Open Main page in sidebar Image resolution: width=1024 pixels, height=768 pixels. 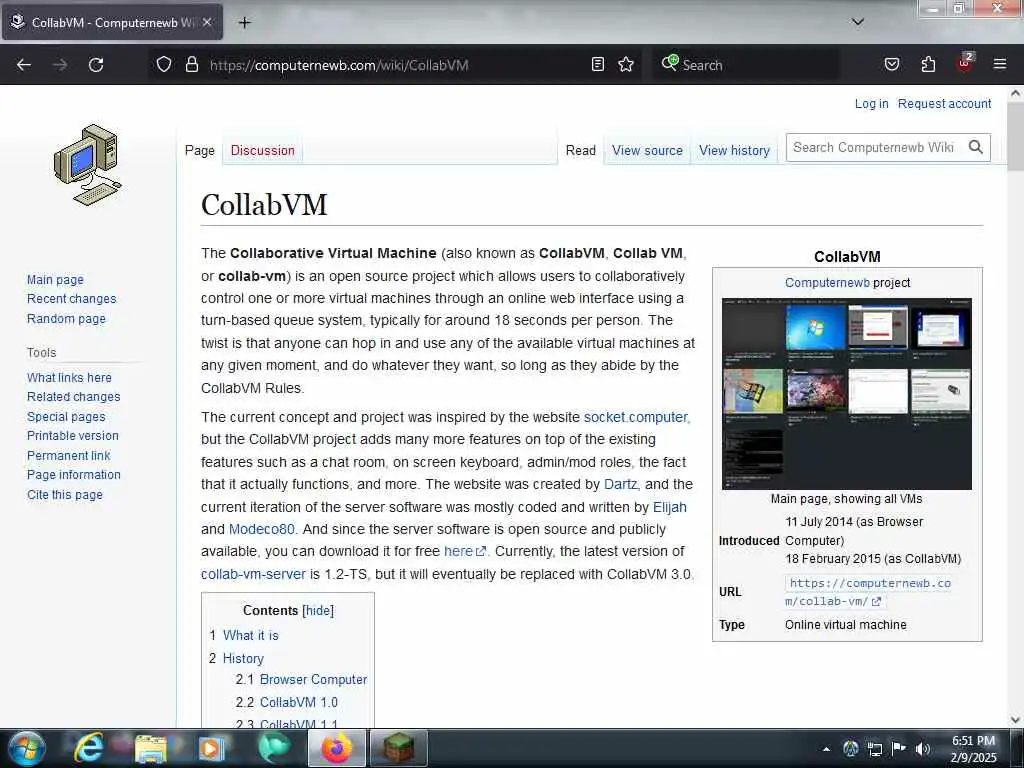coord(56,280)
